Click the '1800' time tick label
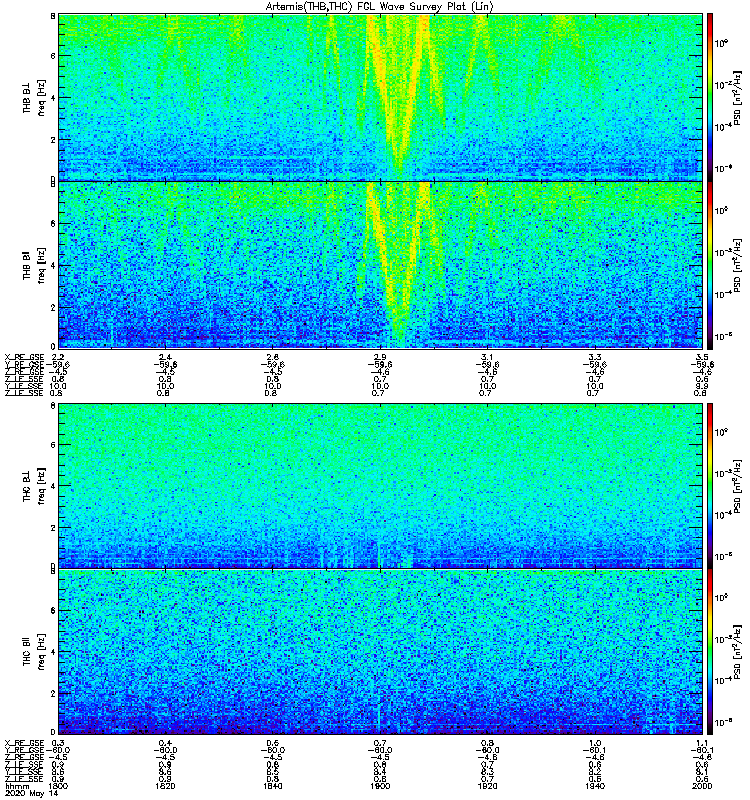750x800 pixels. (x=58, y=786)
